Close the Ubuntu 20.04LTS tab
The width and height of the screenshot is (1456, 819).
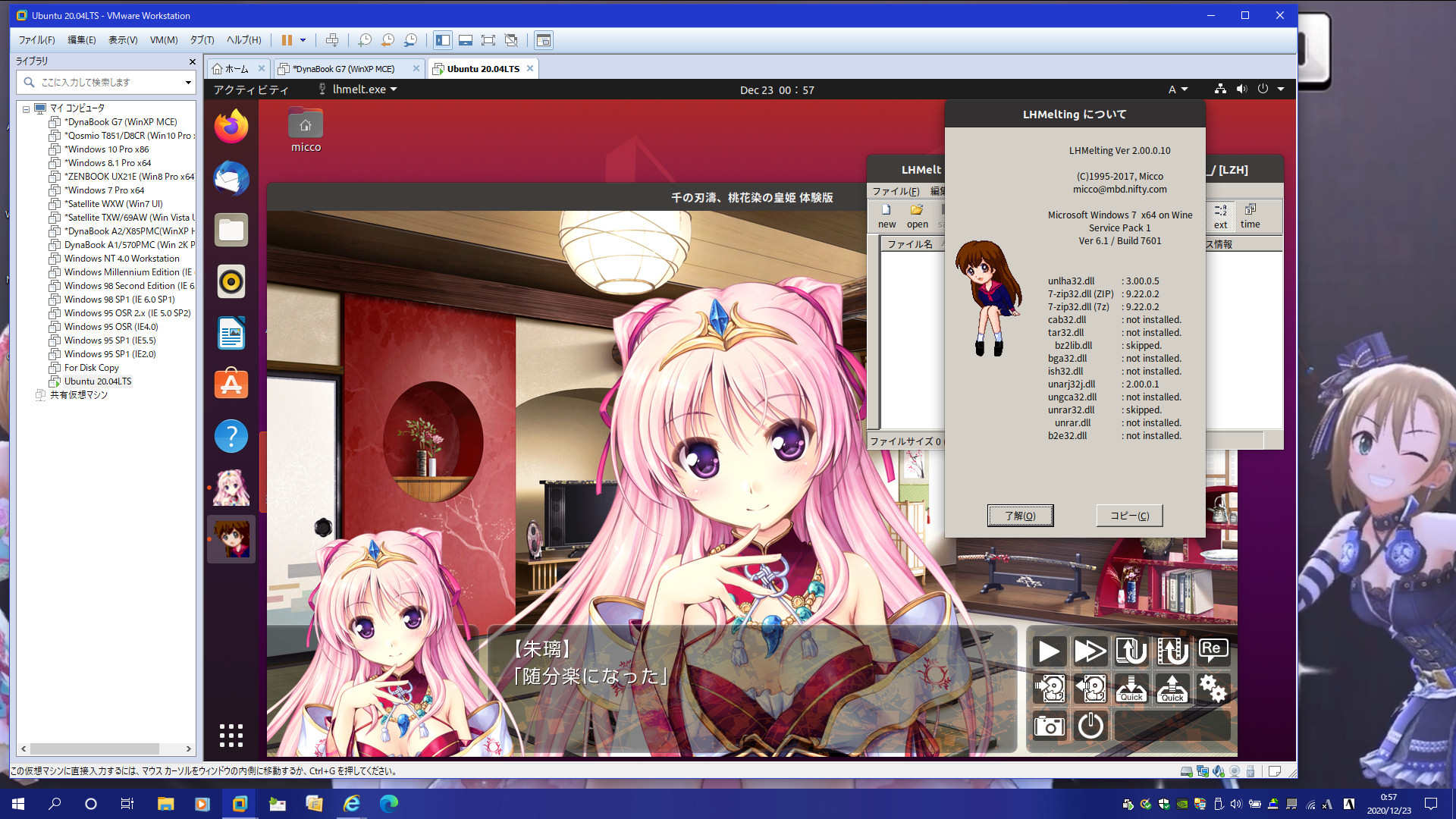pos(530,68)
